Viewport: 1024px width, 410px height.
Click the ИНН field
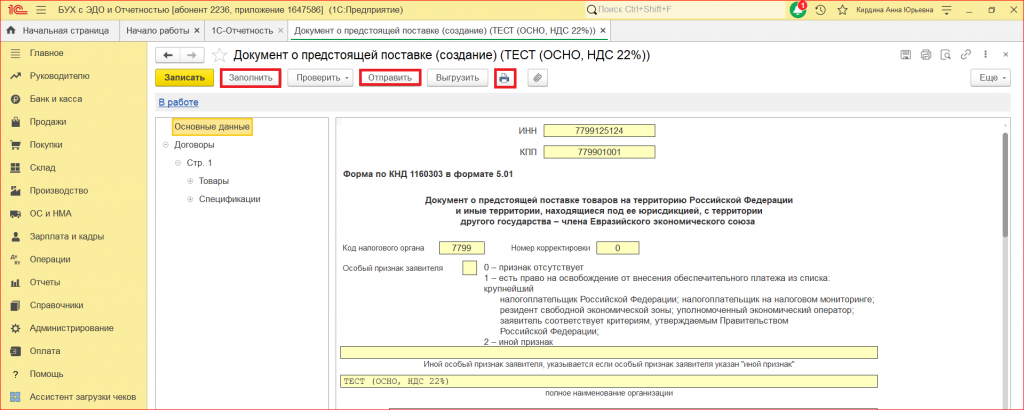pyautogui.click(x=599, y=131)
